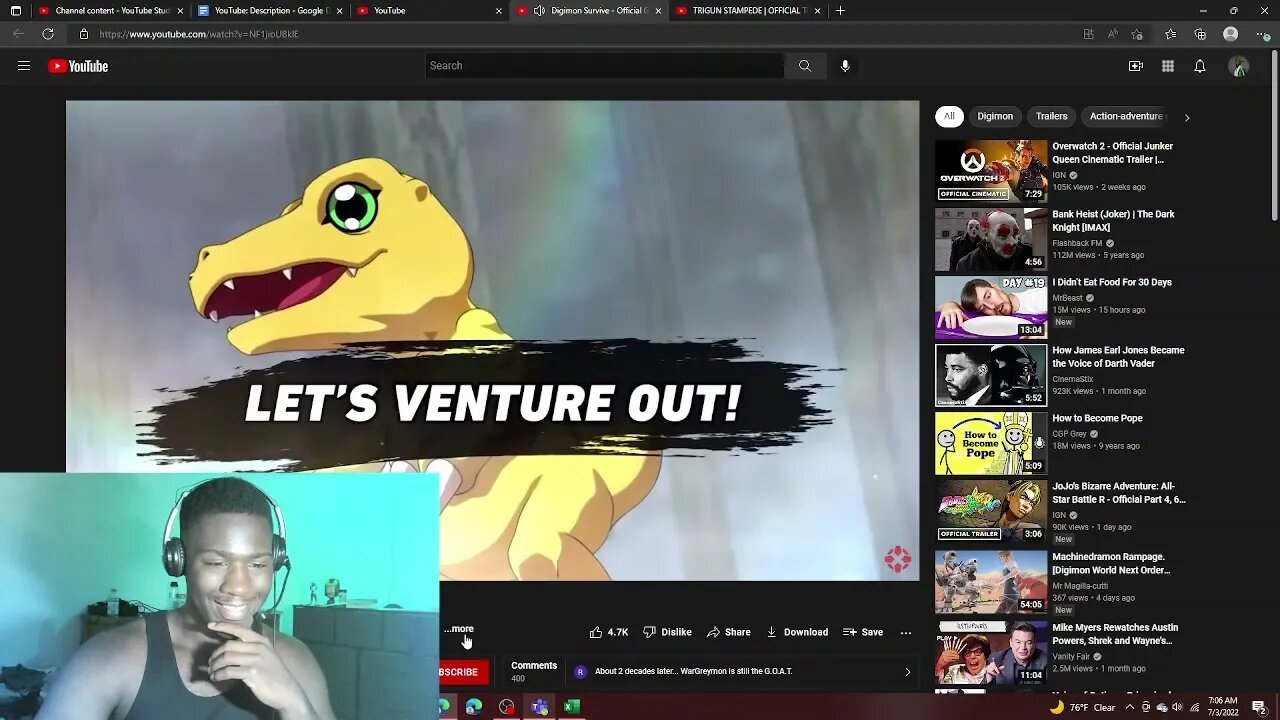This screenshot has width=1280, height=720.
Task: Open Microsoft Edge from the taskbar
Action: click(x=474, y=707)
